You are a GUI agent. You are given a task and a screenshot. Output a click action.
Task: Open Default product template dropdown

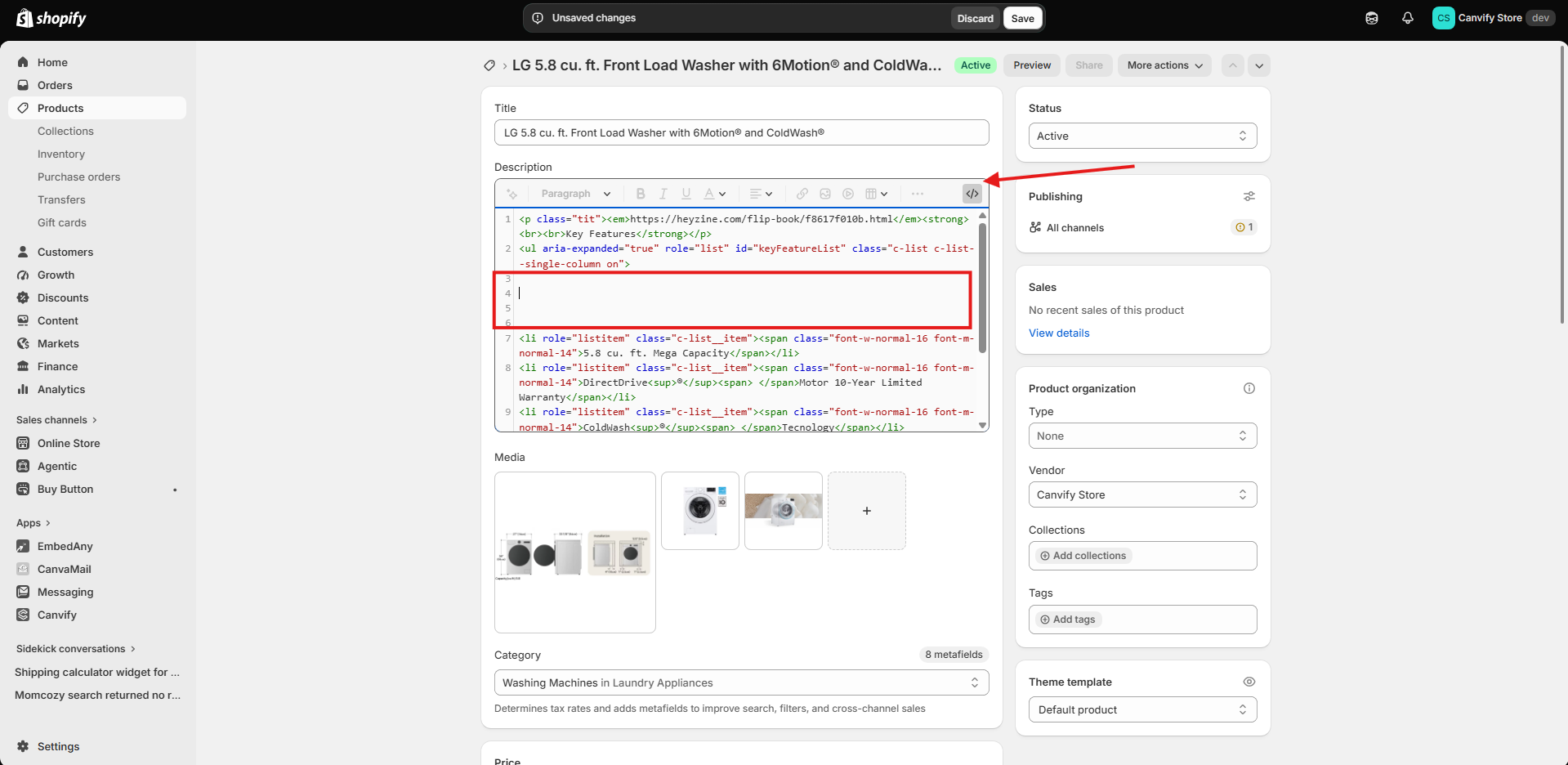1142,709
